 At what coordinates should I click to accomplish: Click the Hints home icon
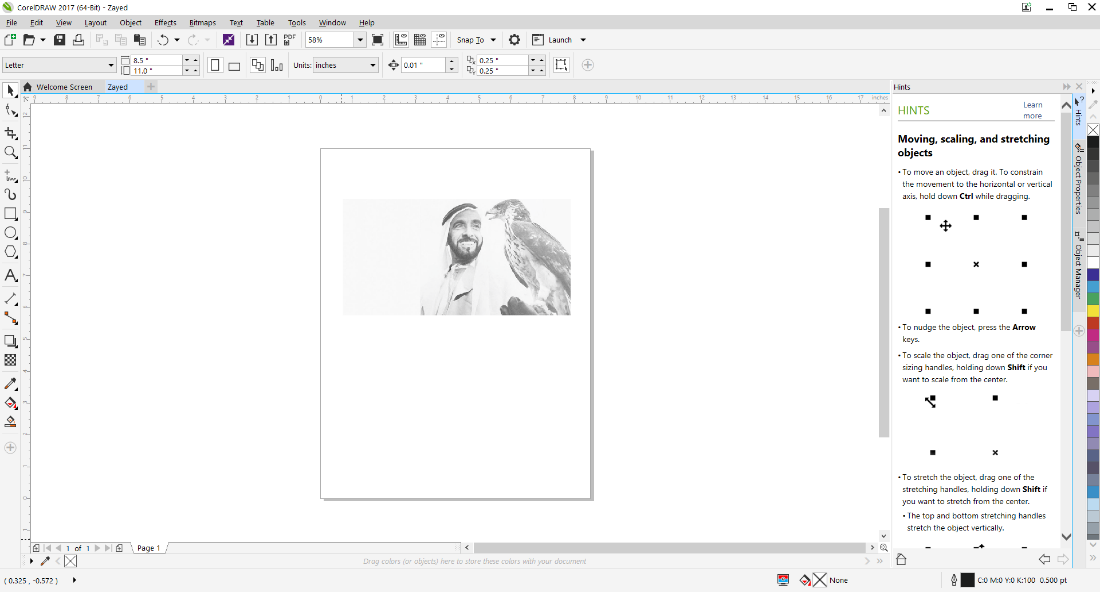901,560
